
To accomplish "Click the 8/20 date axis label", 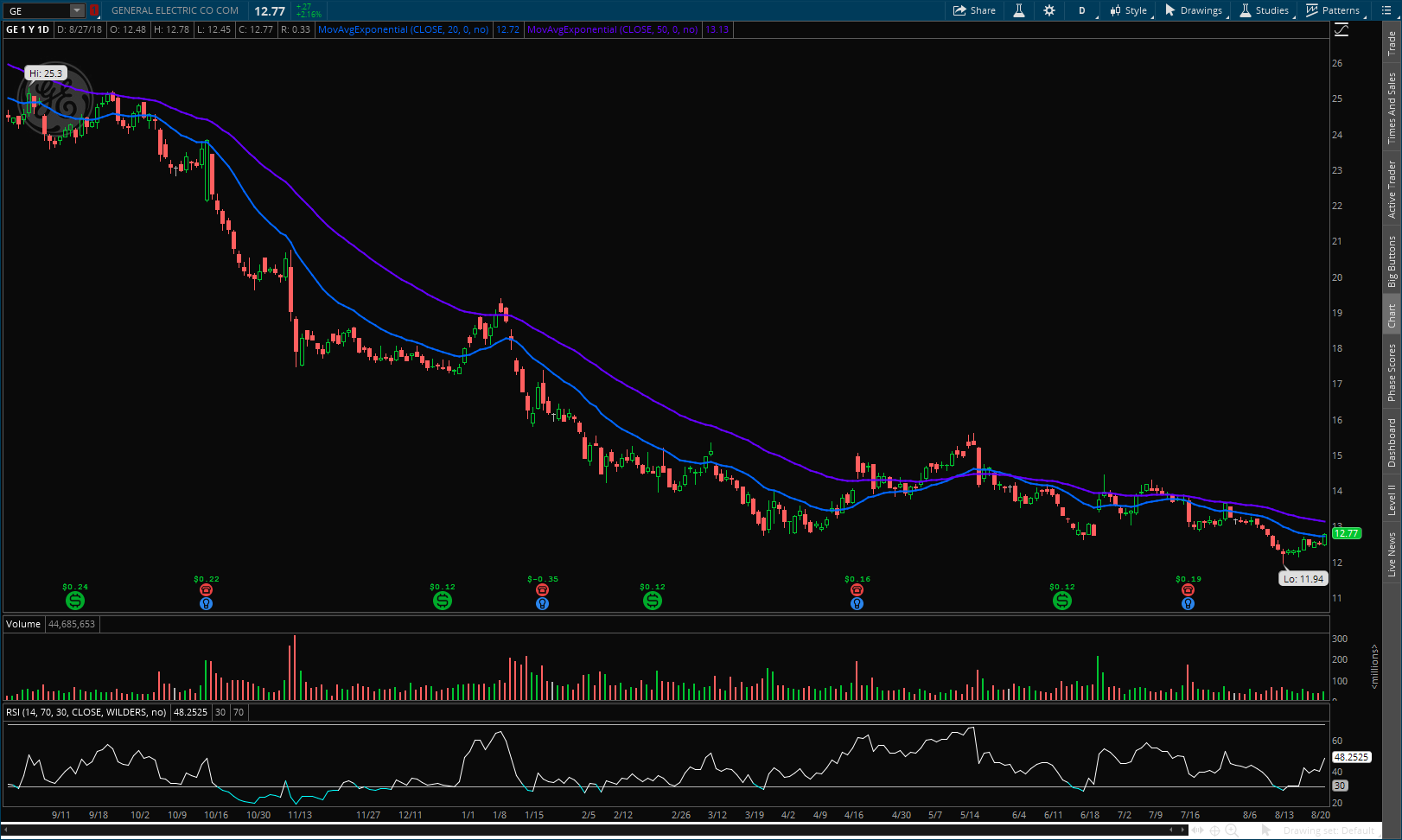I will (x=1320, y=815).
